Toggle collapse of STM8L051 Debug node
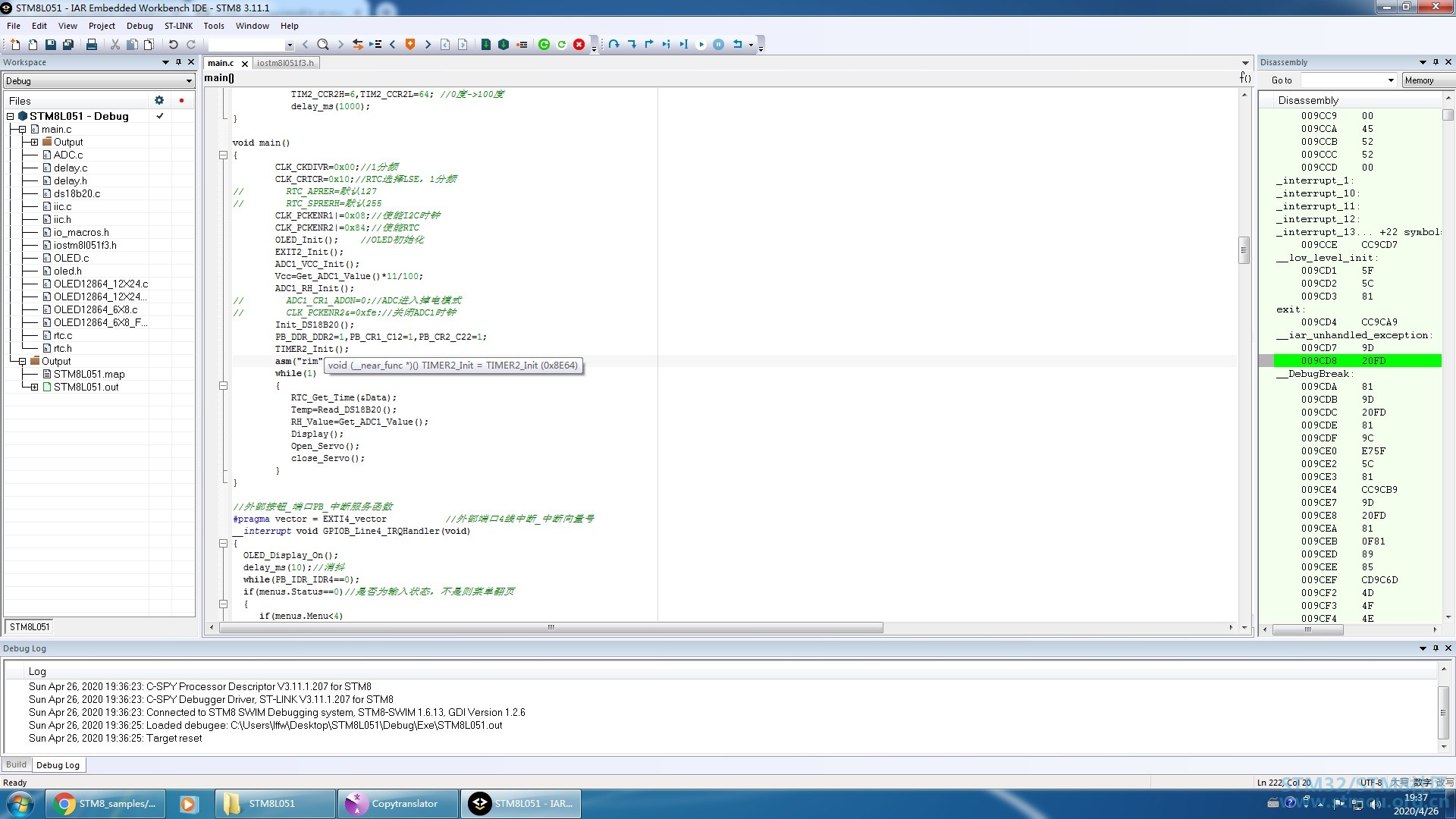The height and width of the screenshot is (819, 1456). [11, 116]
